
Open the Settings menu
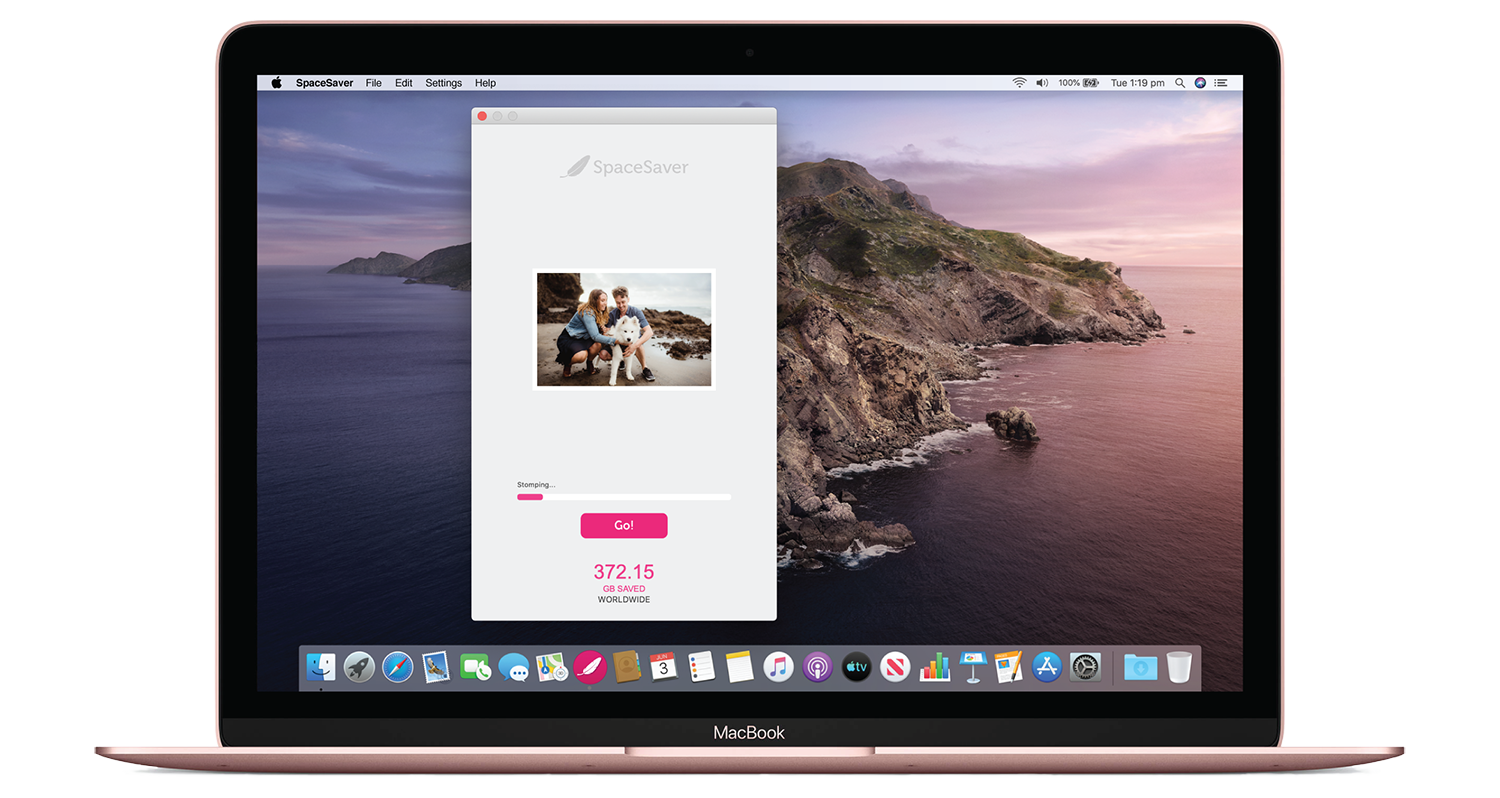coord(443,83)
